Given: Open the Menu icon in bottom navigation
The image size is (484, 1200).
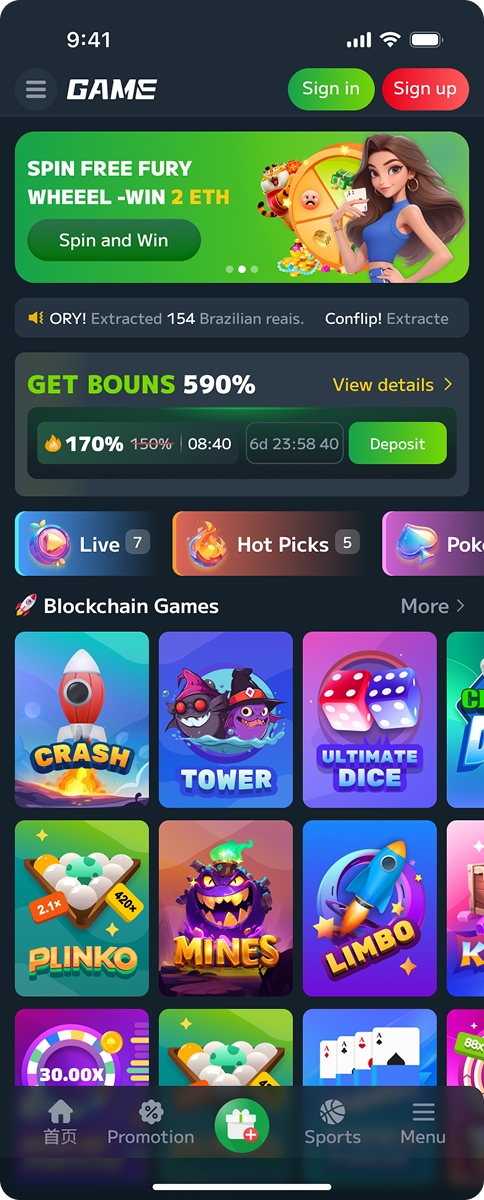Looking at the screenshot, I should click(x=423, y=1112).
